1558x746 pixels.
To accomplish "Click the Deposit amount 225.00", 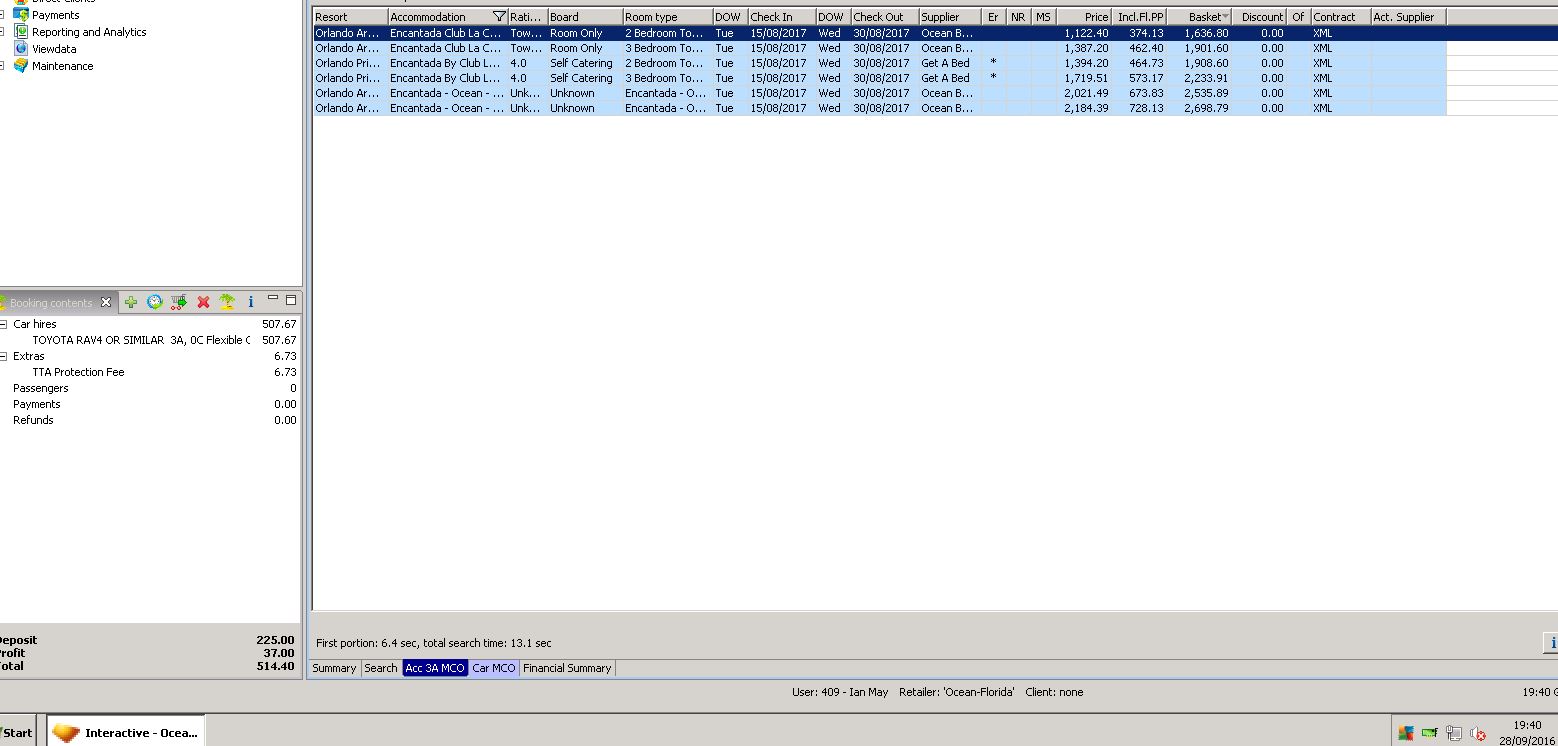I will point(275,640).
